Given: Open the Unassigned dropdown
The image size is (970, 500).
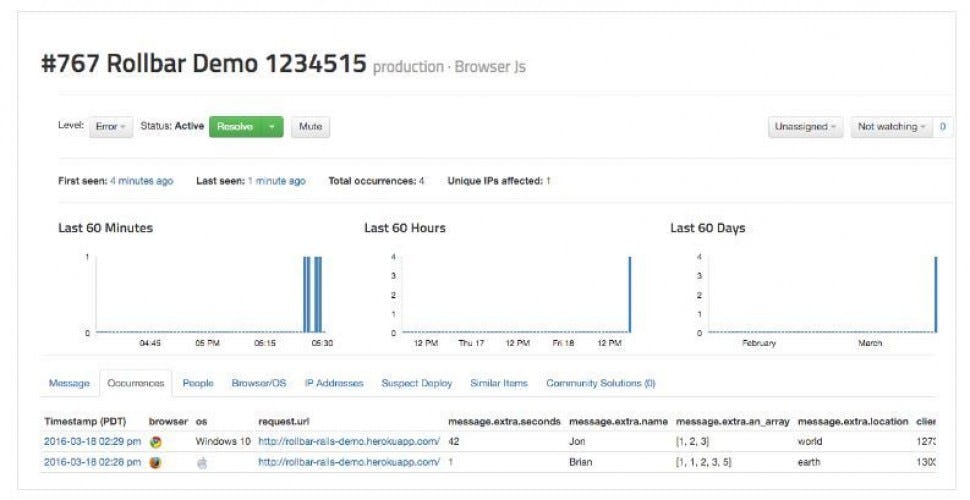Looking at the screenshot, I should (805, 127).
